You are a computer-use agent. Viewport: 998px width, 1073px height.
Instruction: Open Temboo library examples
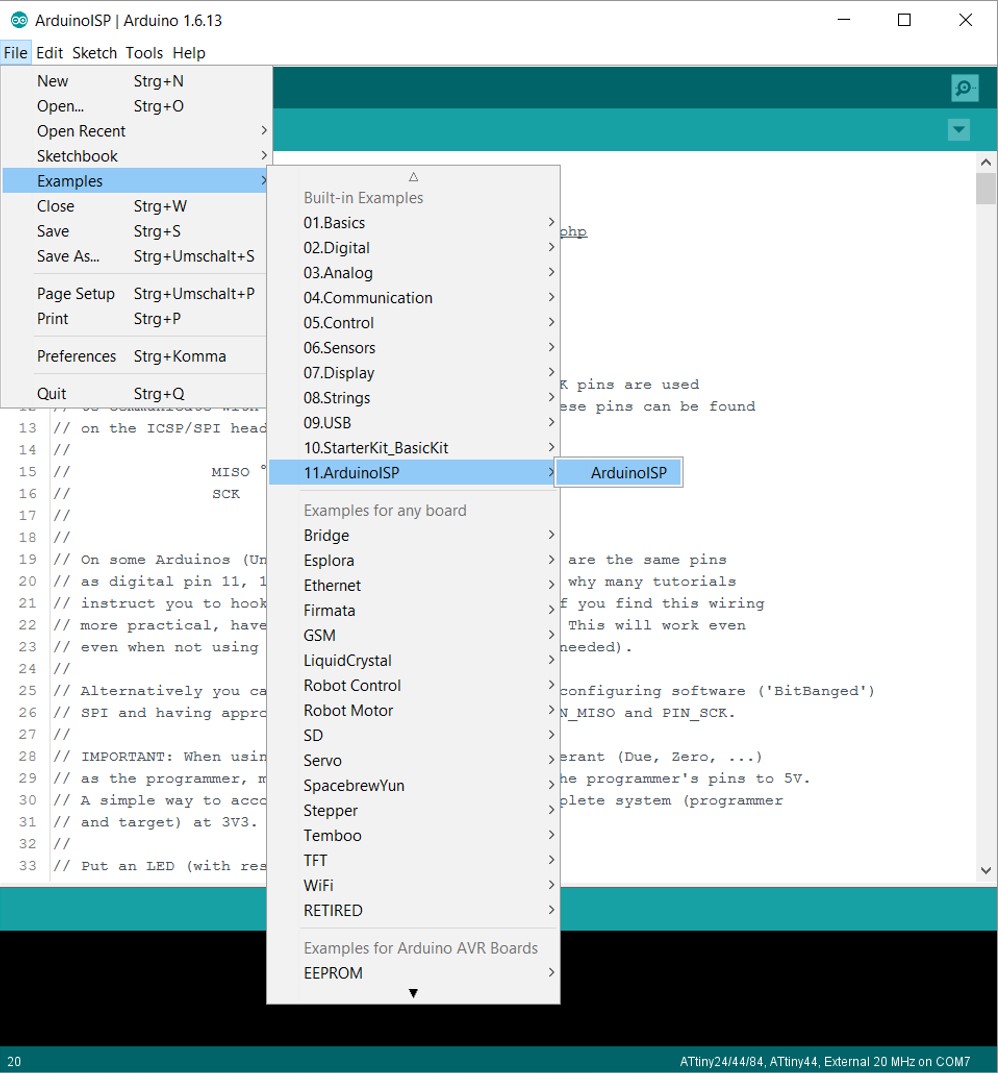[x=413, y=836]
